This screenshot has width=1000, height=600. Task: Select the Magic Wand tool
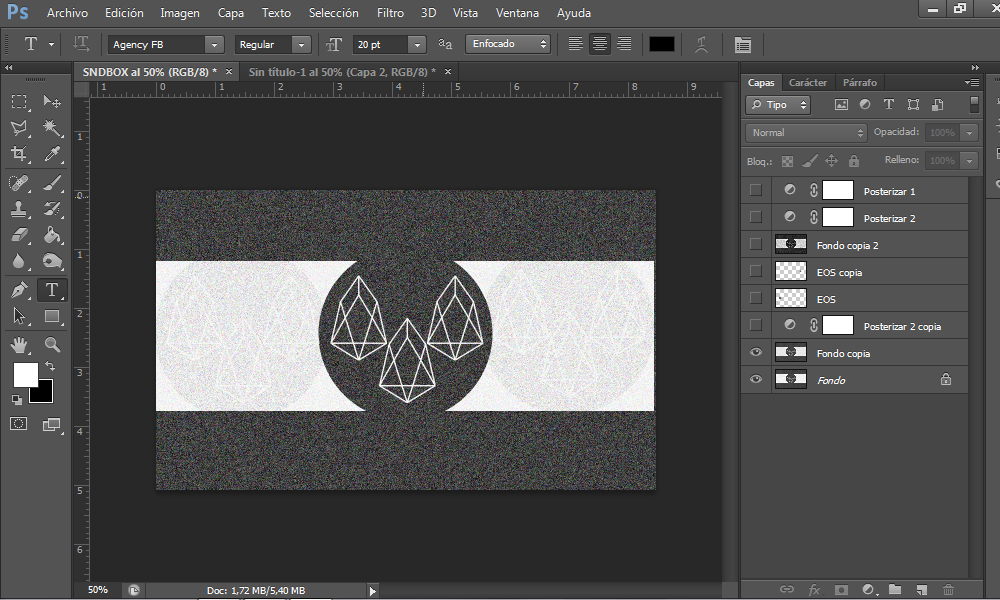coord(52,128)
